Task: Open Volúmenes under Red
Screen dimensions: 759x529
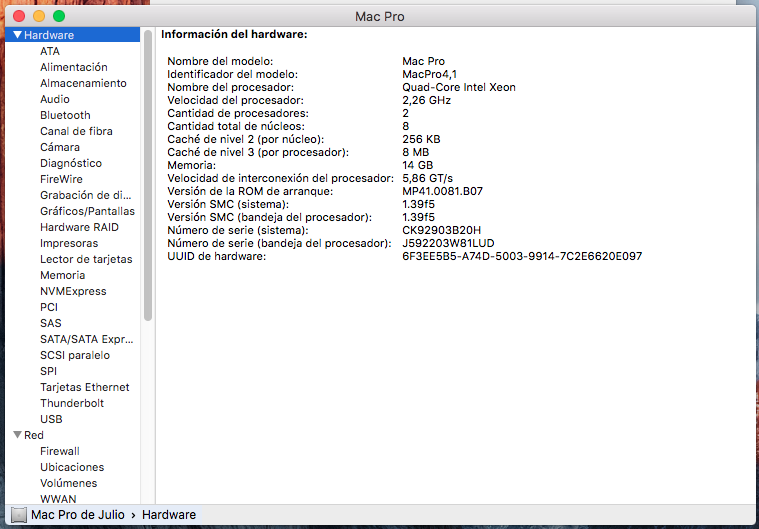Action: (69, 483)
